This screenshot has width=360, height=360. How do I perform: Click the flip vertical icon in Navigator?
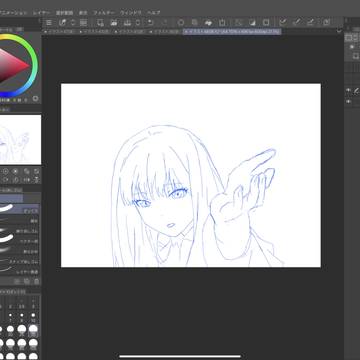tap(37, 180)
